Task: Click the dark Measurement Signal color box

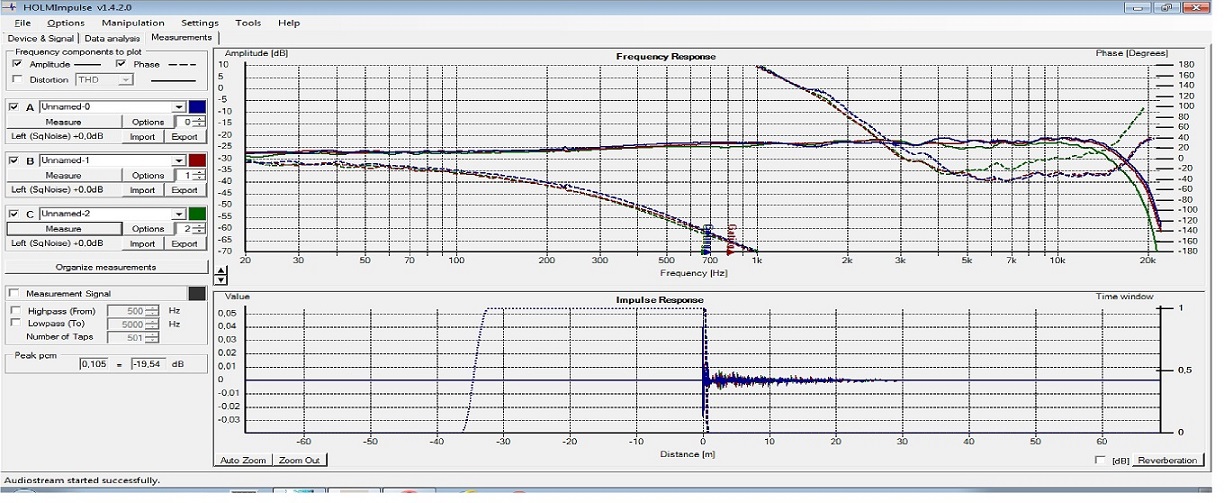Action: [197, 293]
